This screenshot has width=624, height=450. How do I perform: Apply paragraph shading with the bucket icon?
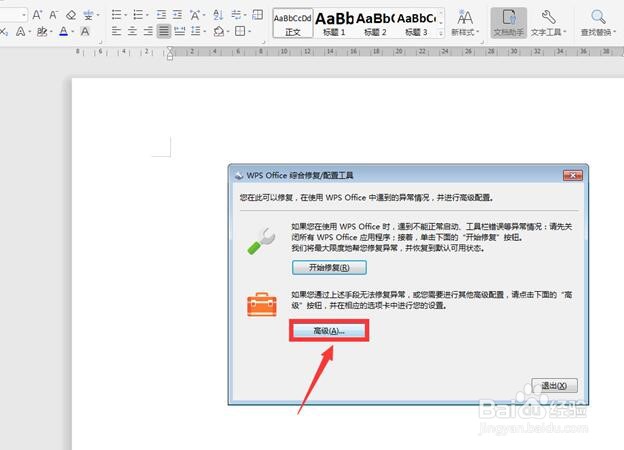tap(218, 31)
